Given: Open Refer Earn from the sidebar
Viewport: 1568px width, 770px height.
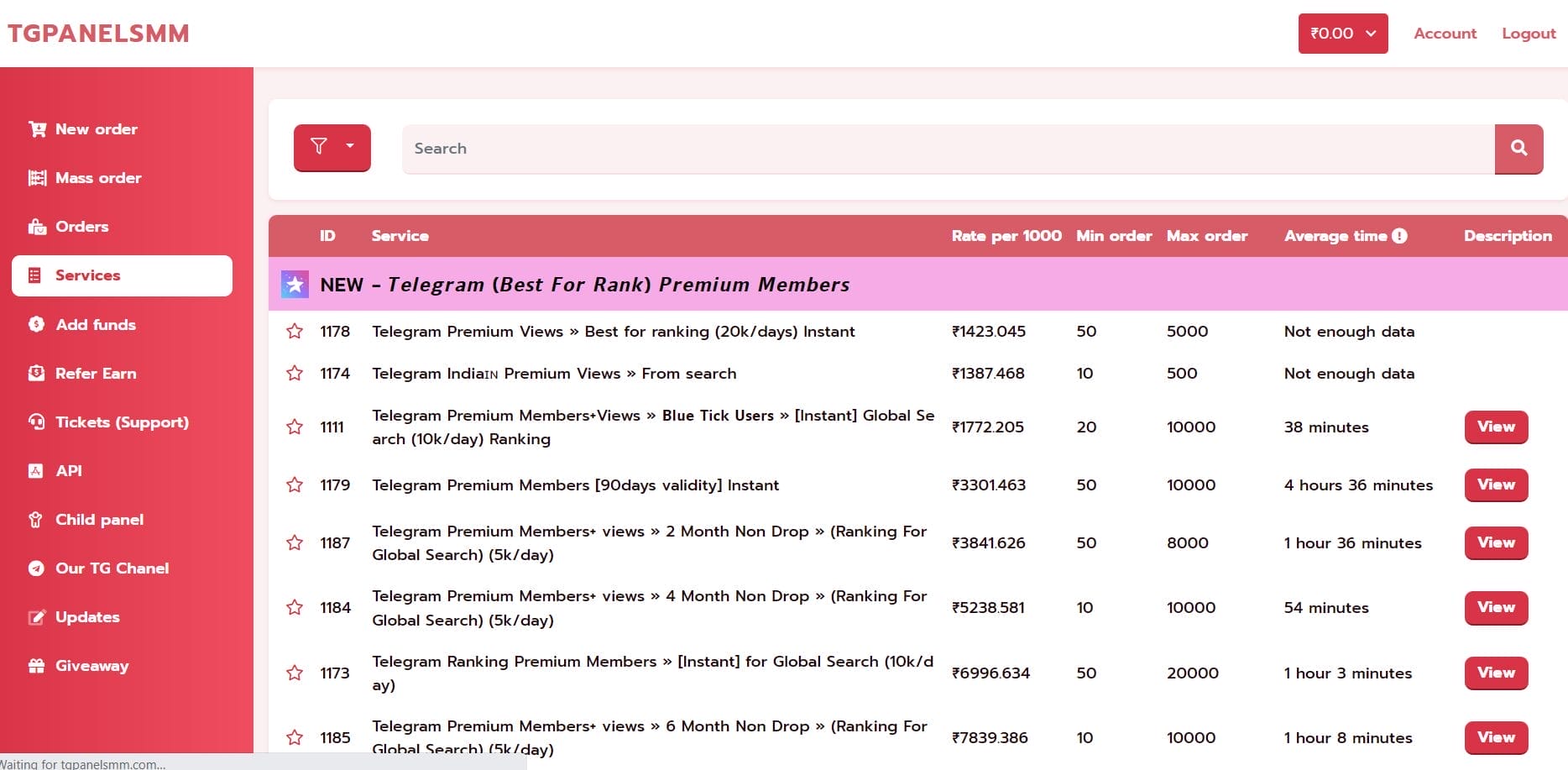Looking at the screenshot, I should 95,374.
